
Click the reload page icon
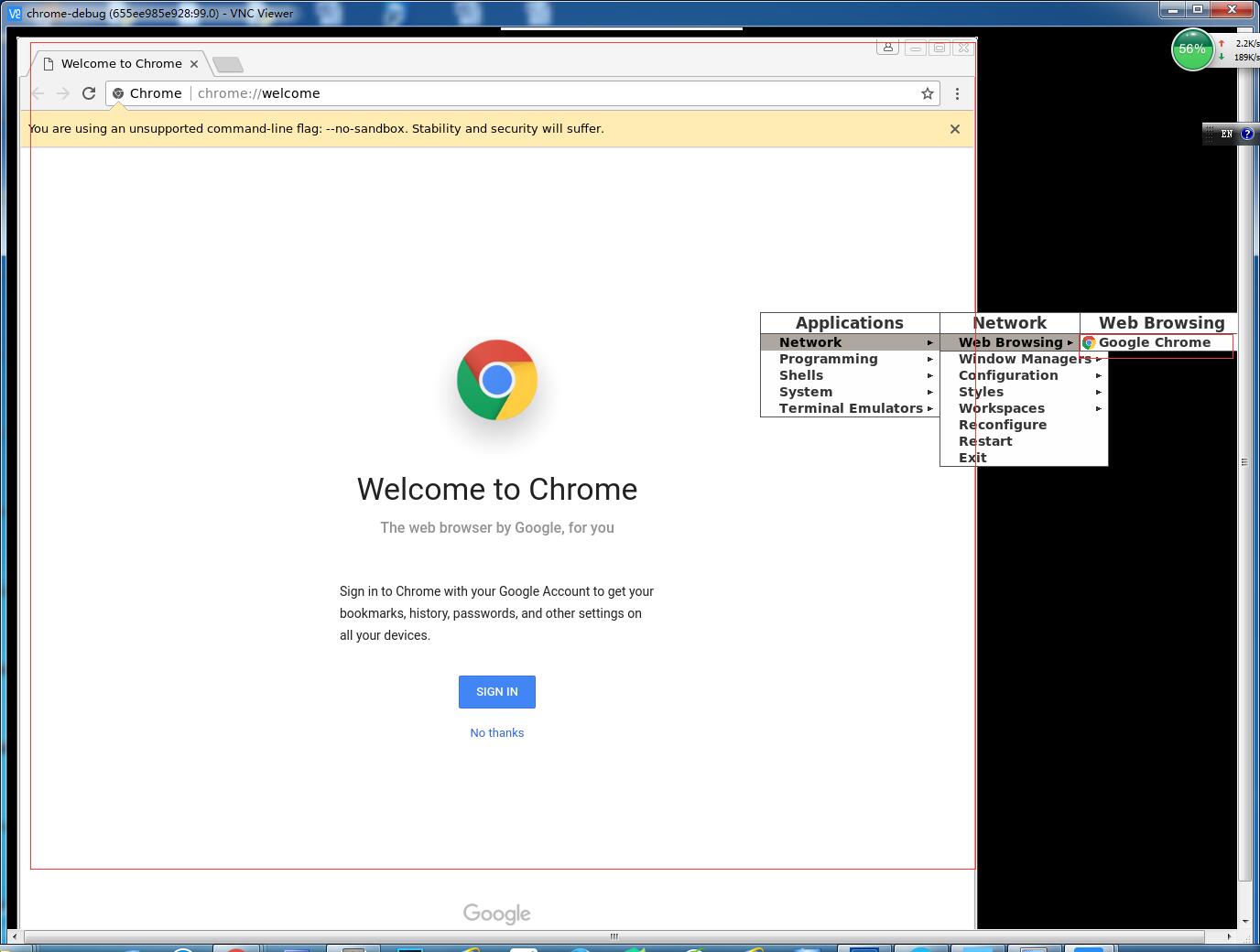point(89,93)
